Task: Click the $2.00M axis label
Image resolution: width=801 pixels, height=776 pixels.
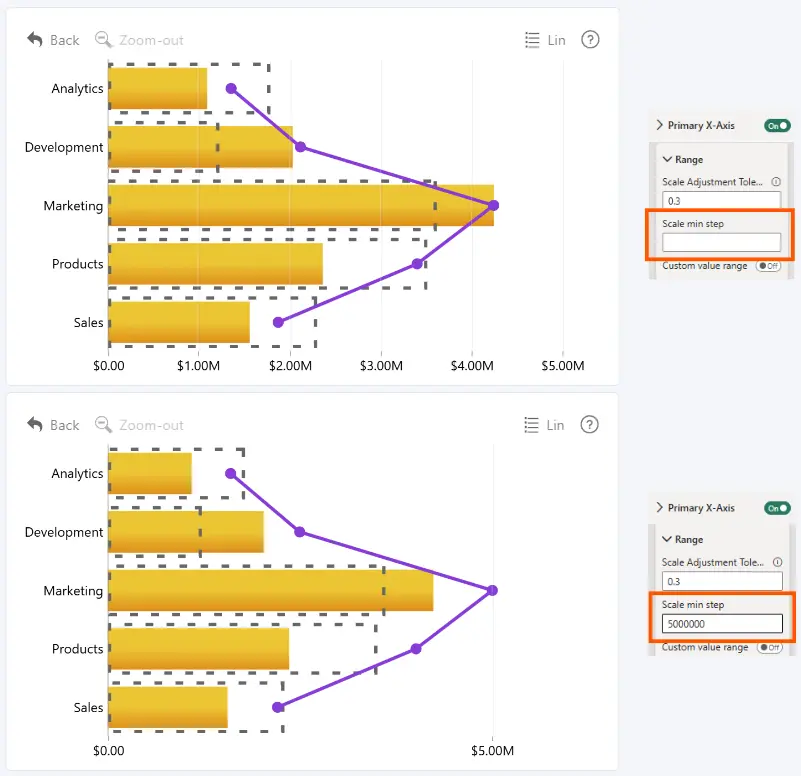Action: click(x=290, y=366)
